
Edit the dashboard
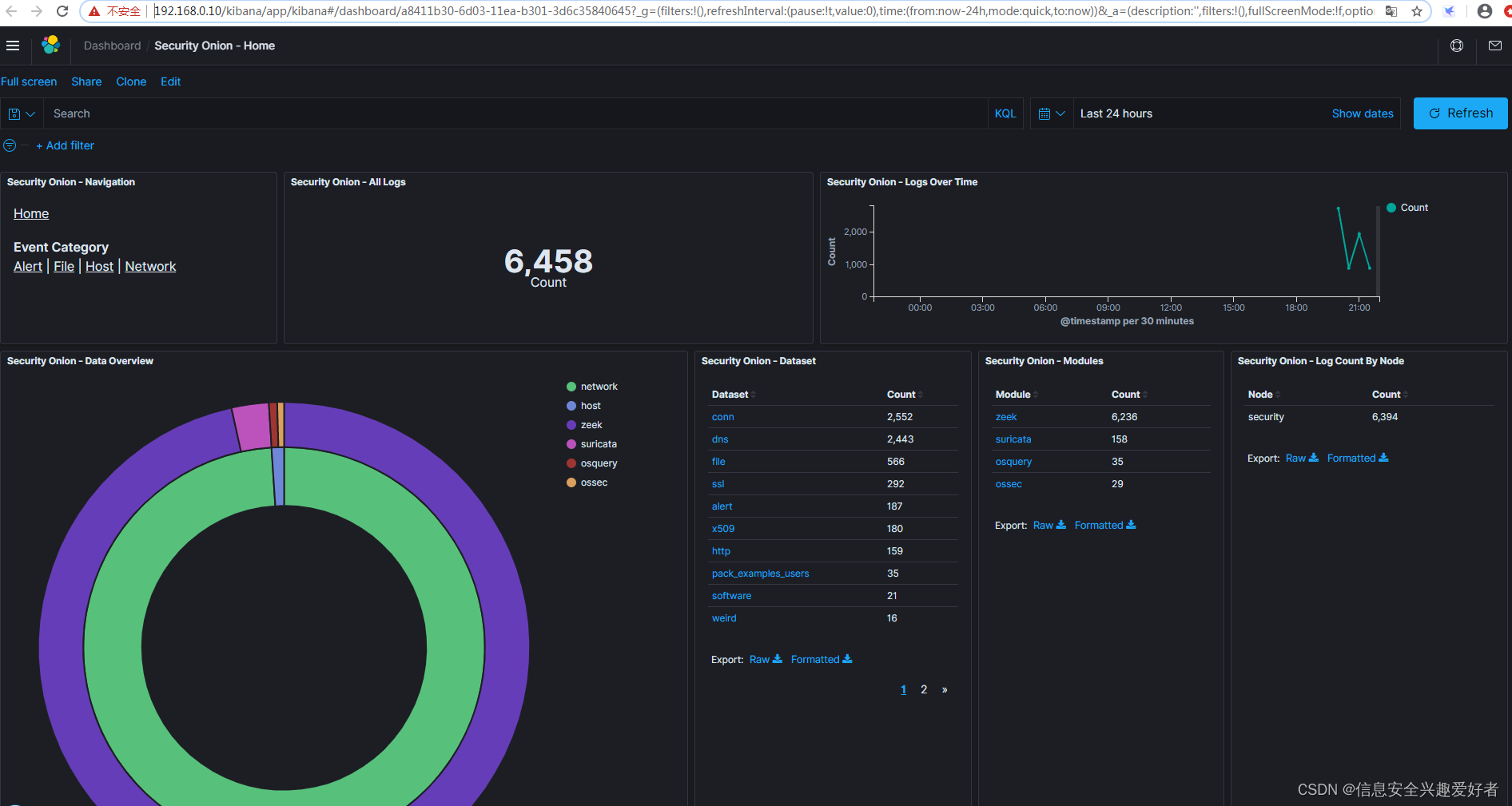pos(170,81)
